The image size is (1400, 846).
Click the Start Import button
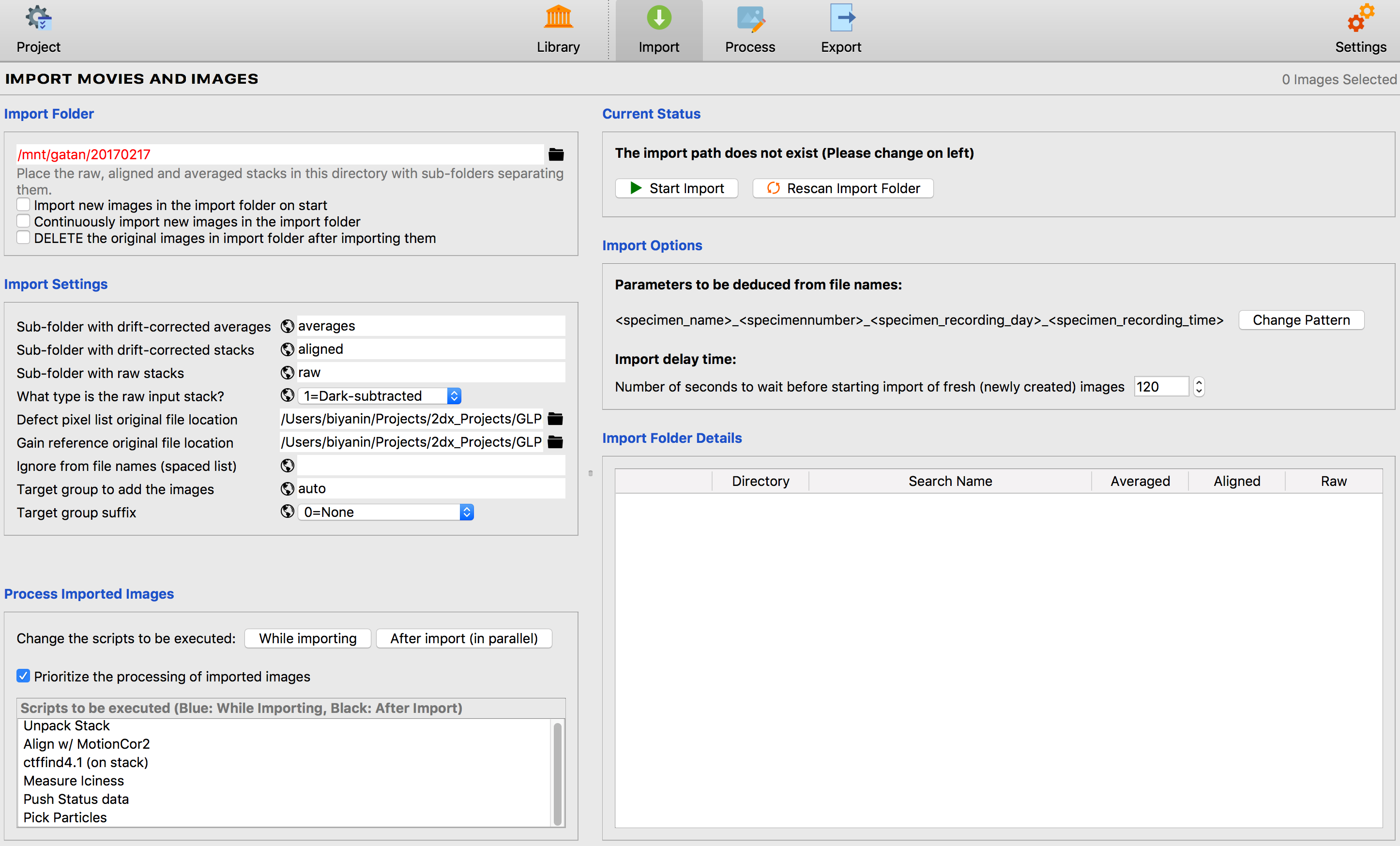[x=678, y=188]
